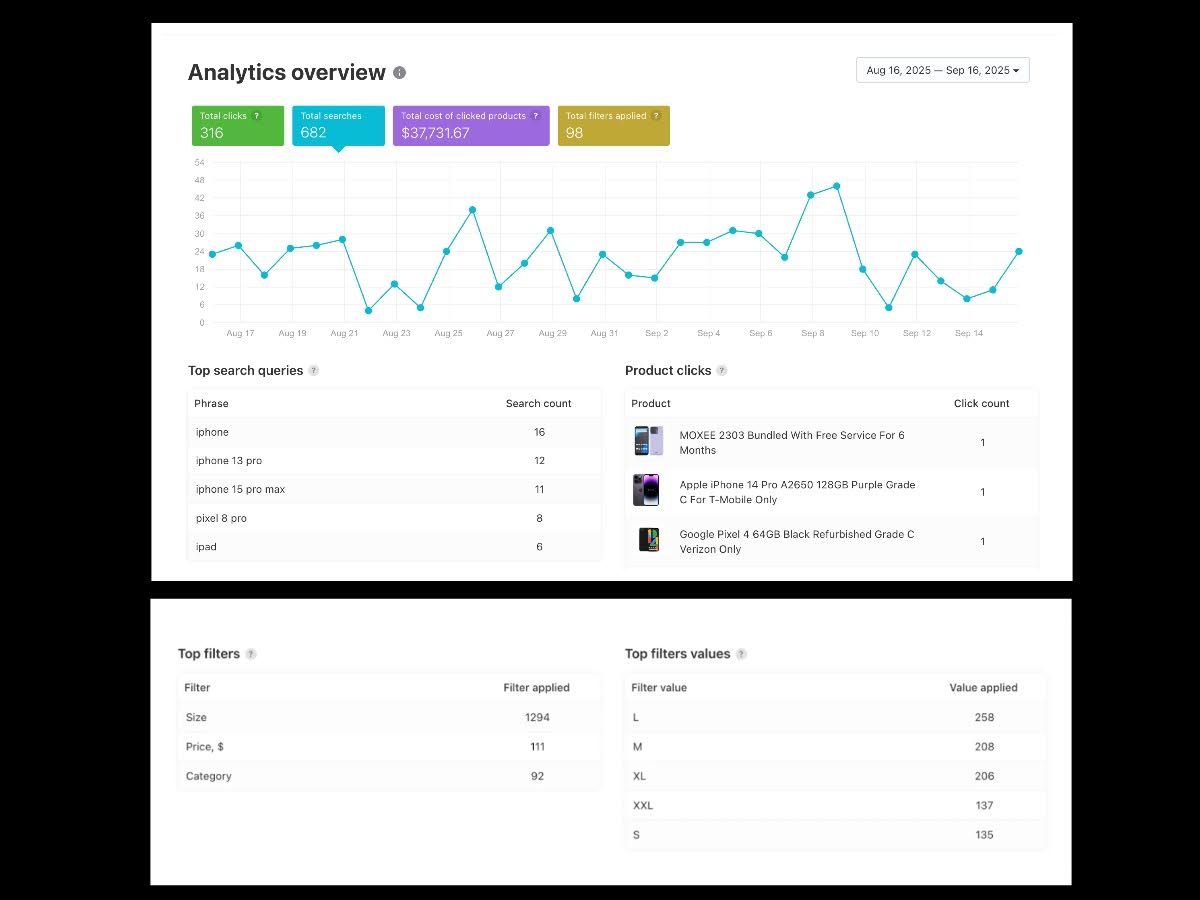Viewport: 1200px width, 900px height.
Task: Click the Sep 14 axis label
Action: (968, 333)
